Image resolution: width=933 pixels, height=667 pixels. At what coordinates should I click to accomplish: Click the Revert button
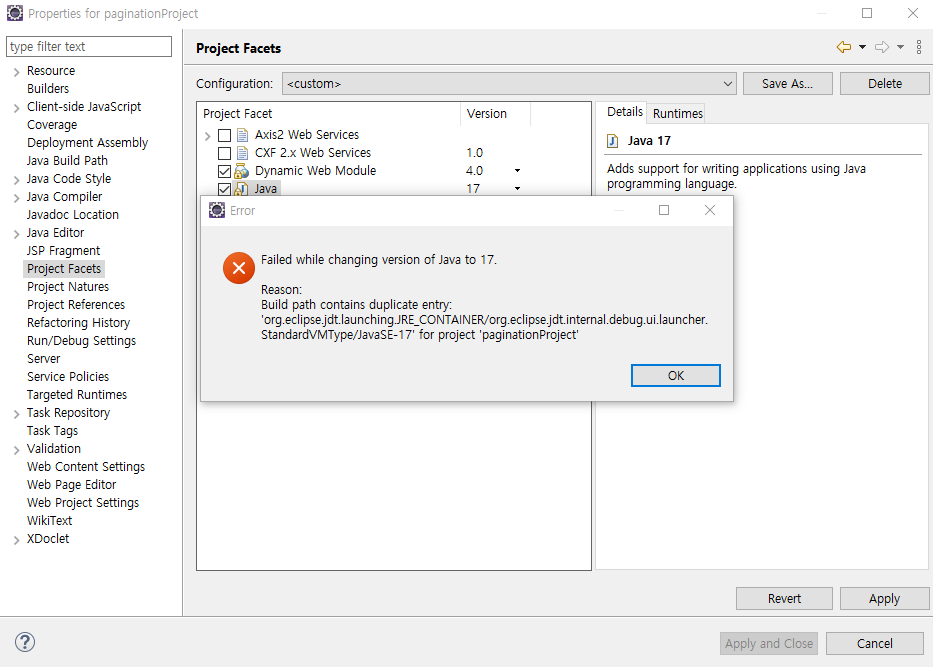tap(784, 599)
